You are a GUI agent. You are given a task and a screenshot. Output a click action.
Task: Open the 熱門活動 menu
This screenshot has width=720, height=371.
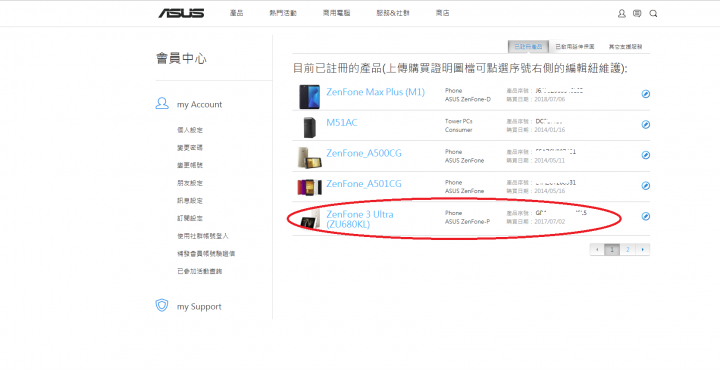(x=283, y=13)
